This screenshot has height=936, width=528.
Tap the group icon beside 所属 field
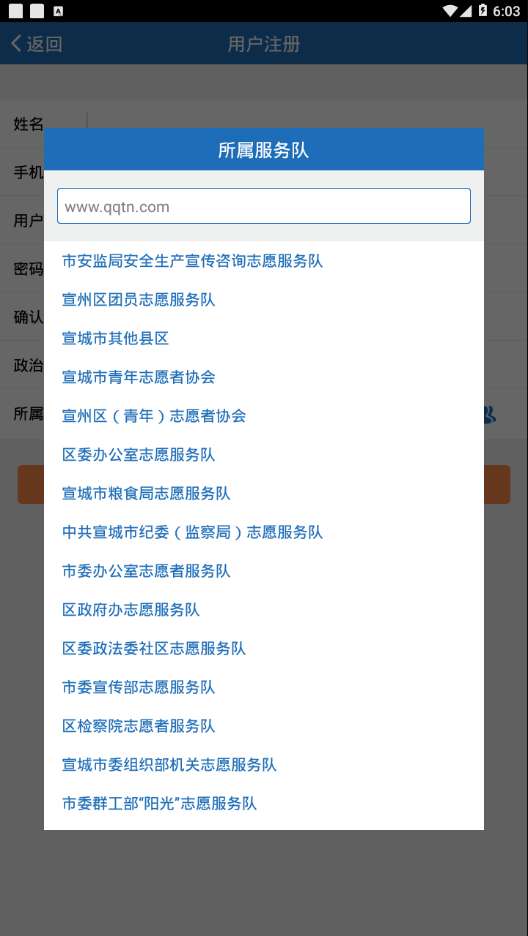tap(490, 414)
